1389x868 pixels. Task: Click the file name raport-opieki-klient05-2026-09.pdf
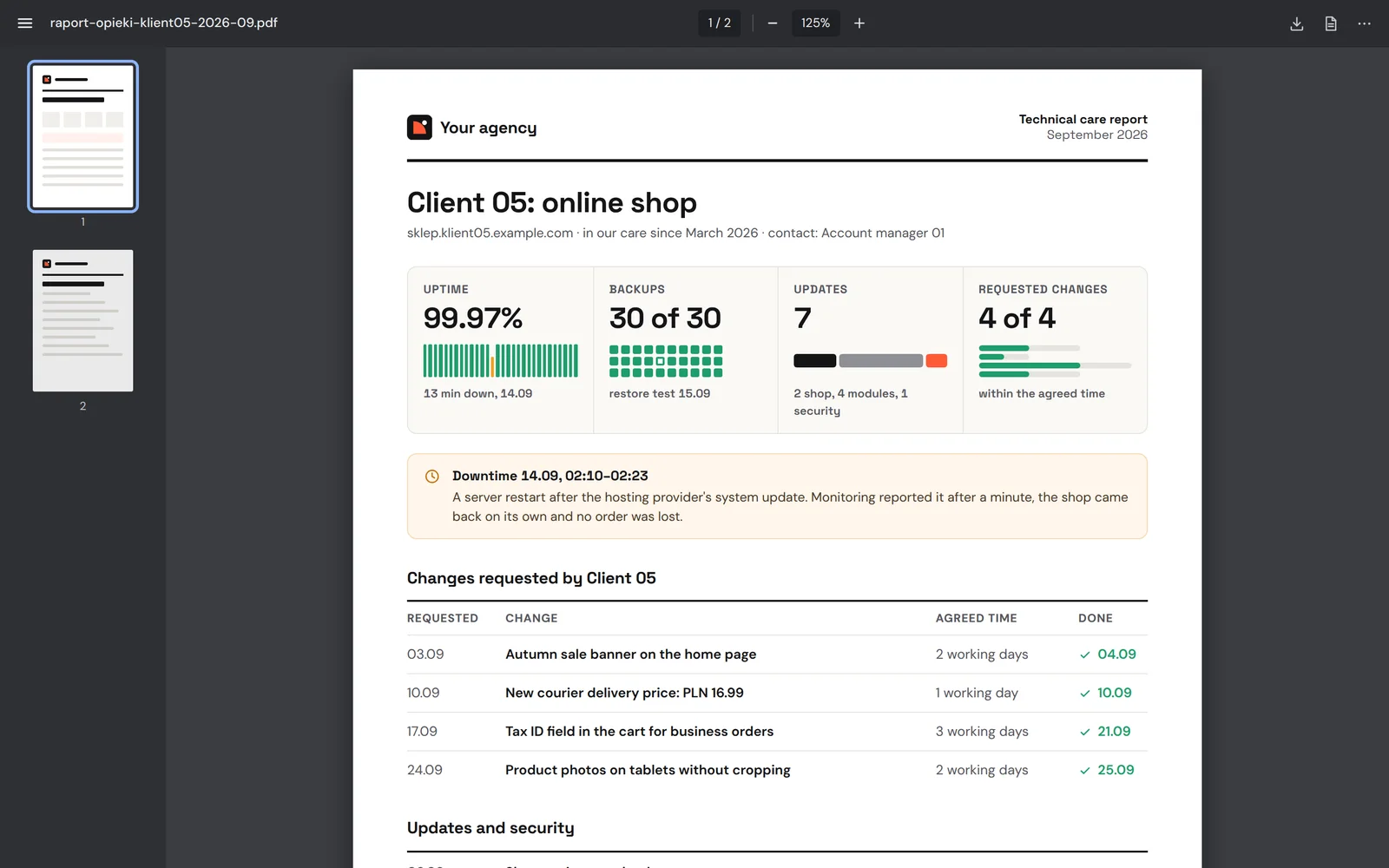(x=164, y=23)
